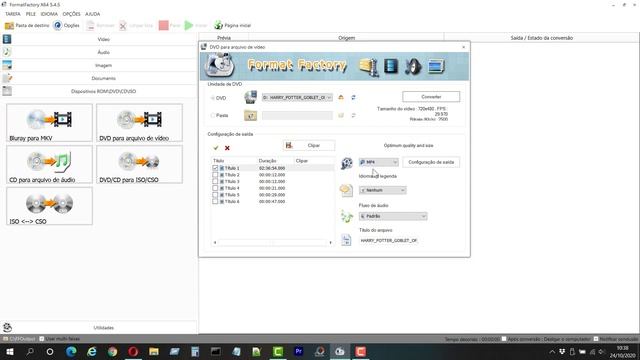Open the Fluxo de áudio Padrão dropdown
The height and width of the screenshot is (360, 640).
coord(393,216)
